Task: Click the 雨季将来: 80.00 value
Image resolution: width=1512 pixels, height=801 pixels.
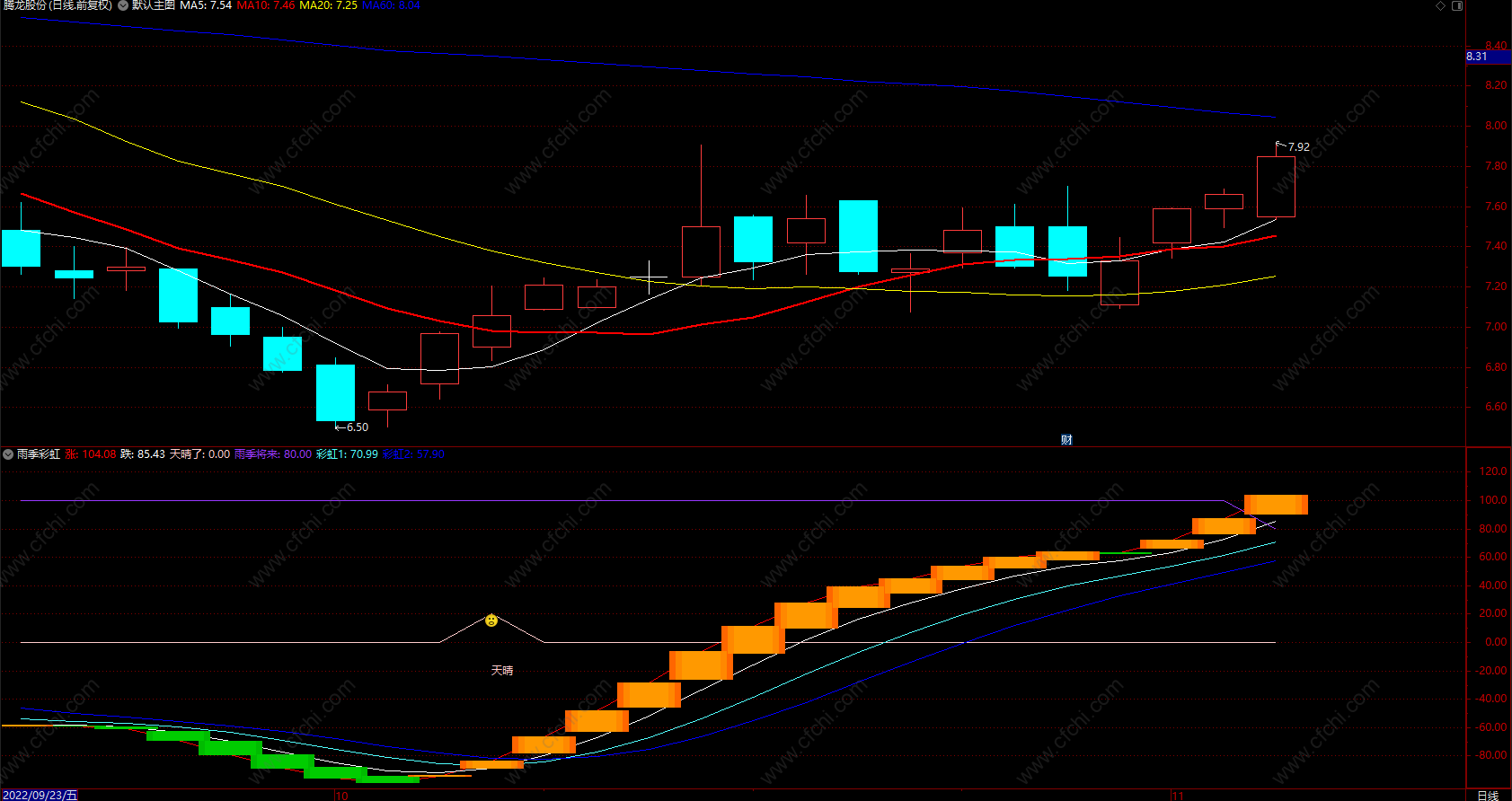Action: 273,454
